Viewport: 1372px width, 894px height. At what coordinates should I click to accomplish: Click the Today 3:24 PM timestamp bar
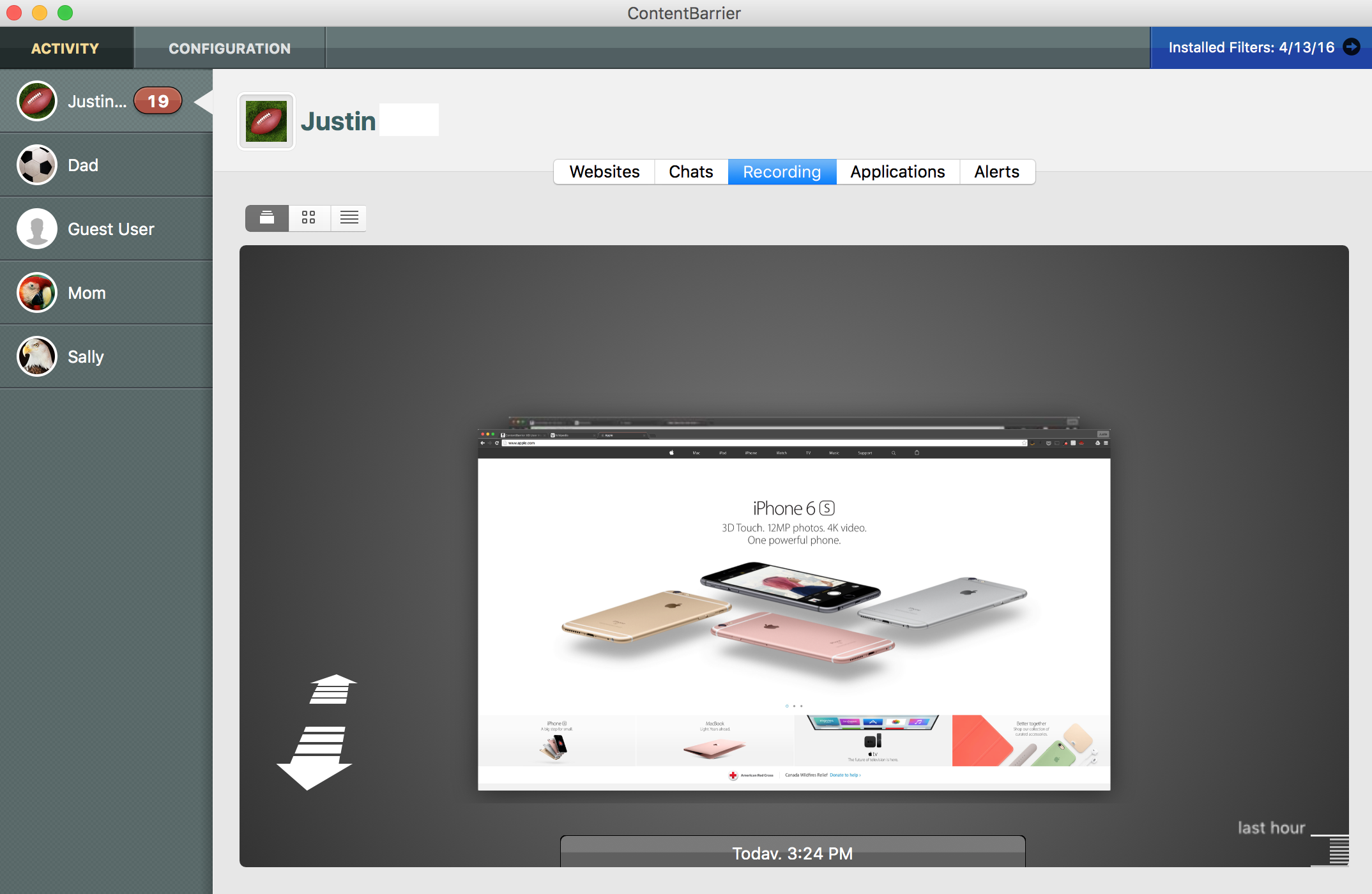tap(793, 852)
